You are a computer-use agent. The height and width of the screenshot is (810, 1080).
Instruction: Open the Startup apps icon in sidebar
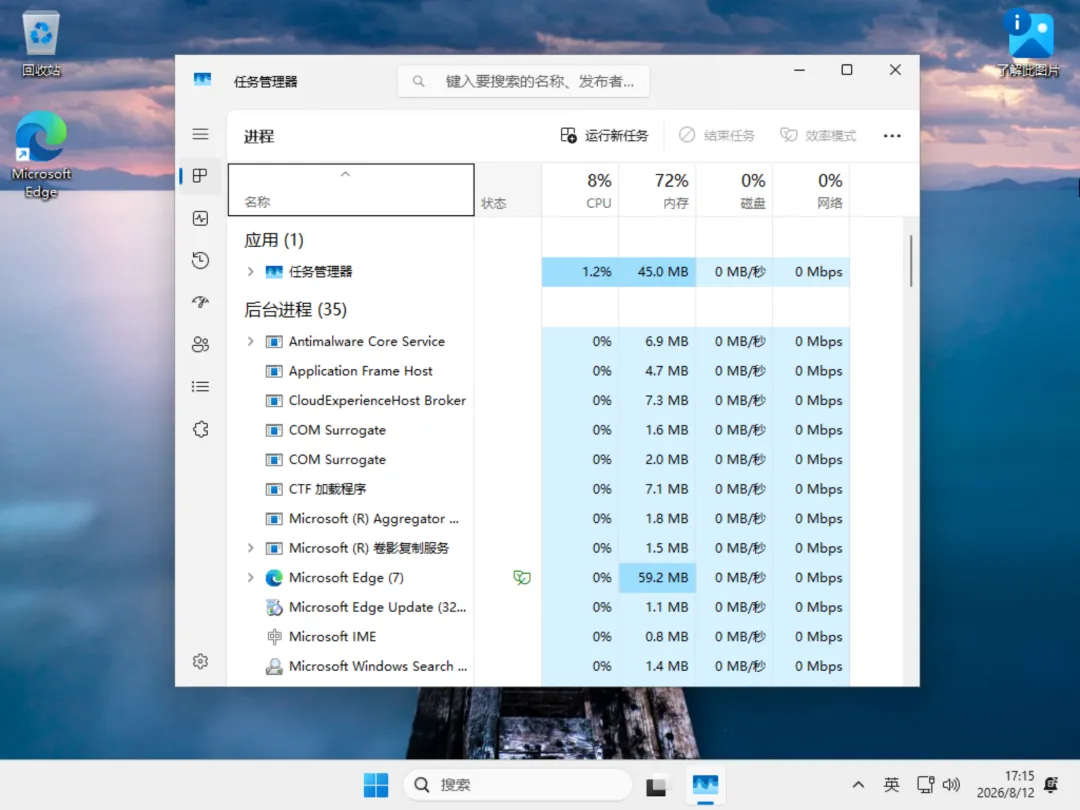(x=200, y=302)
